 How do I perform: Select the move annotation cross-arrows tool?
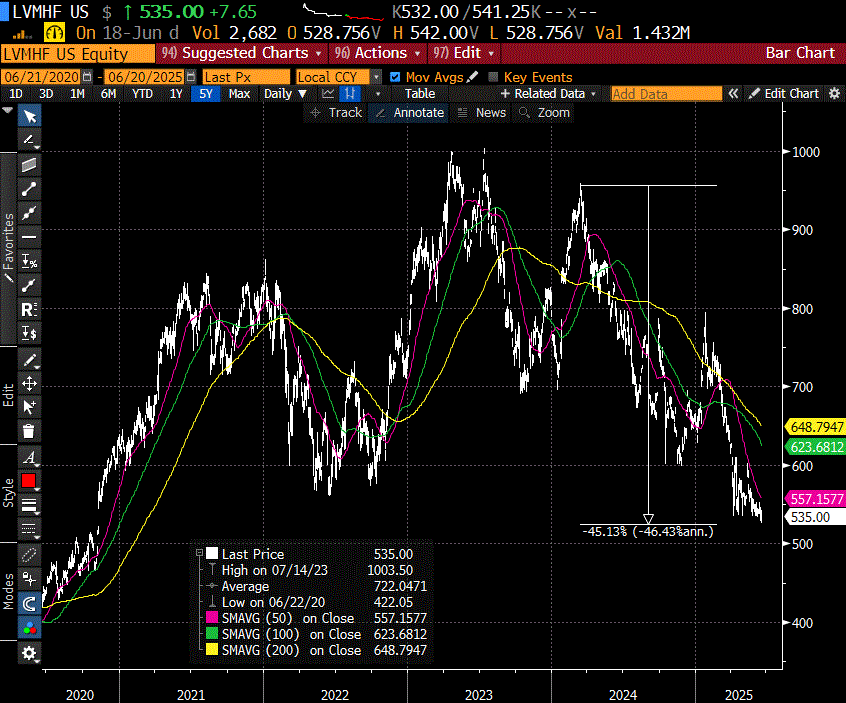[x=29, y=384]
